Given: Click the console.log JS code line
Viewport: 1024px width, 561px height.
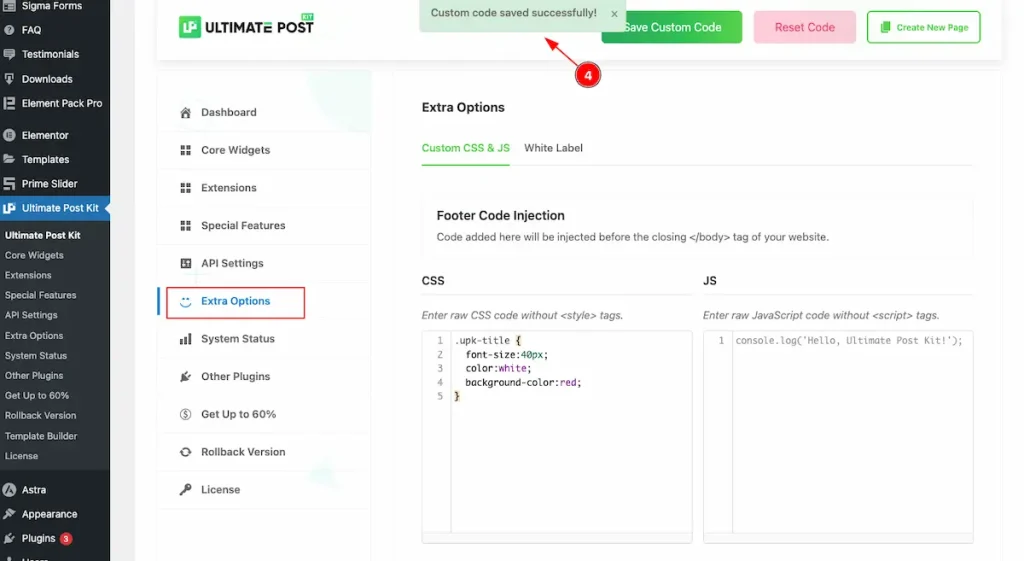Looking at the screenshot, I should [848, 340].
